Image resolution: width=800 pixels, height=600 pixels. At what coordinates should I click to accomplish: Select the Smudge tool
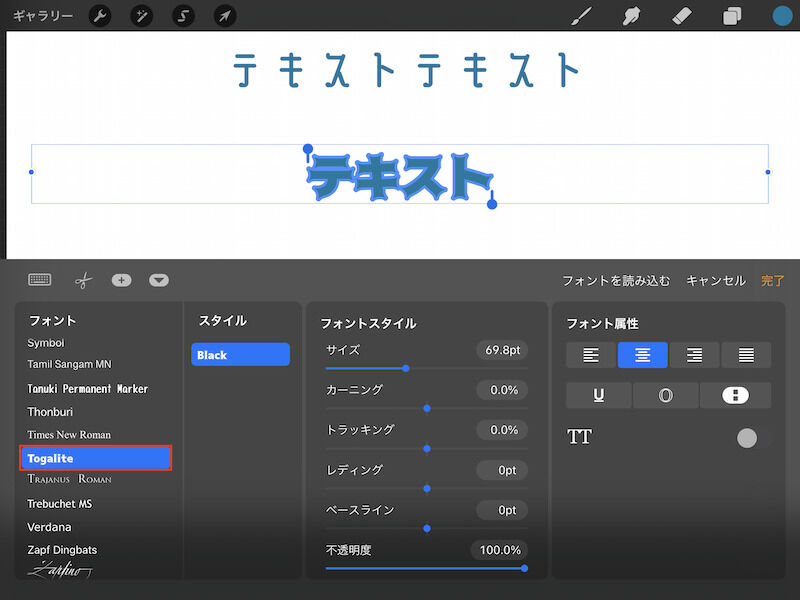click(632, 16)
